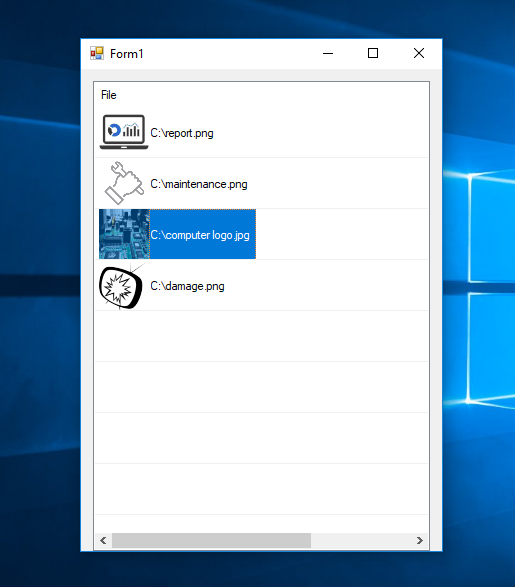Choose the C:\maintenance.png item label
515x587 pixels.
pos(199,184)
